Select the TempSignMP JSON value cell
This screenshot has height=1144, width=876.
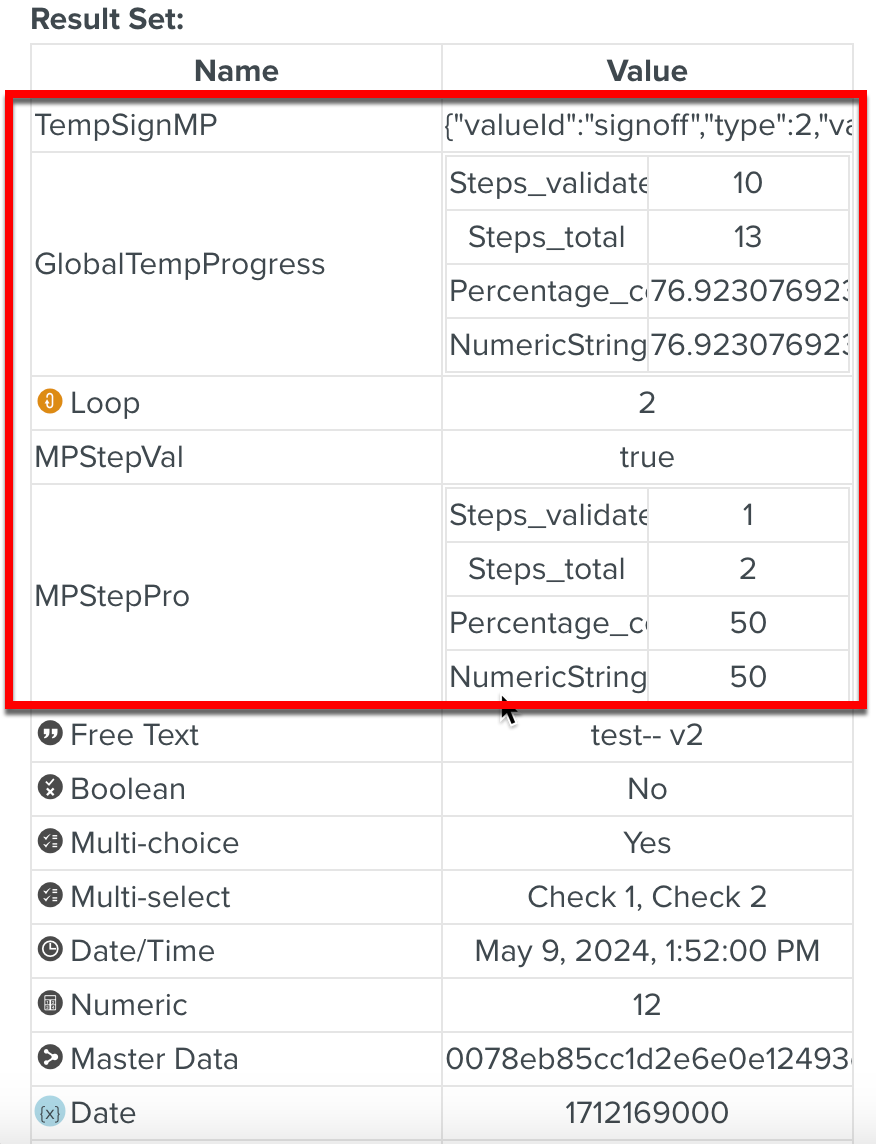pos(648,125)
